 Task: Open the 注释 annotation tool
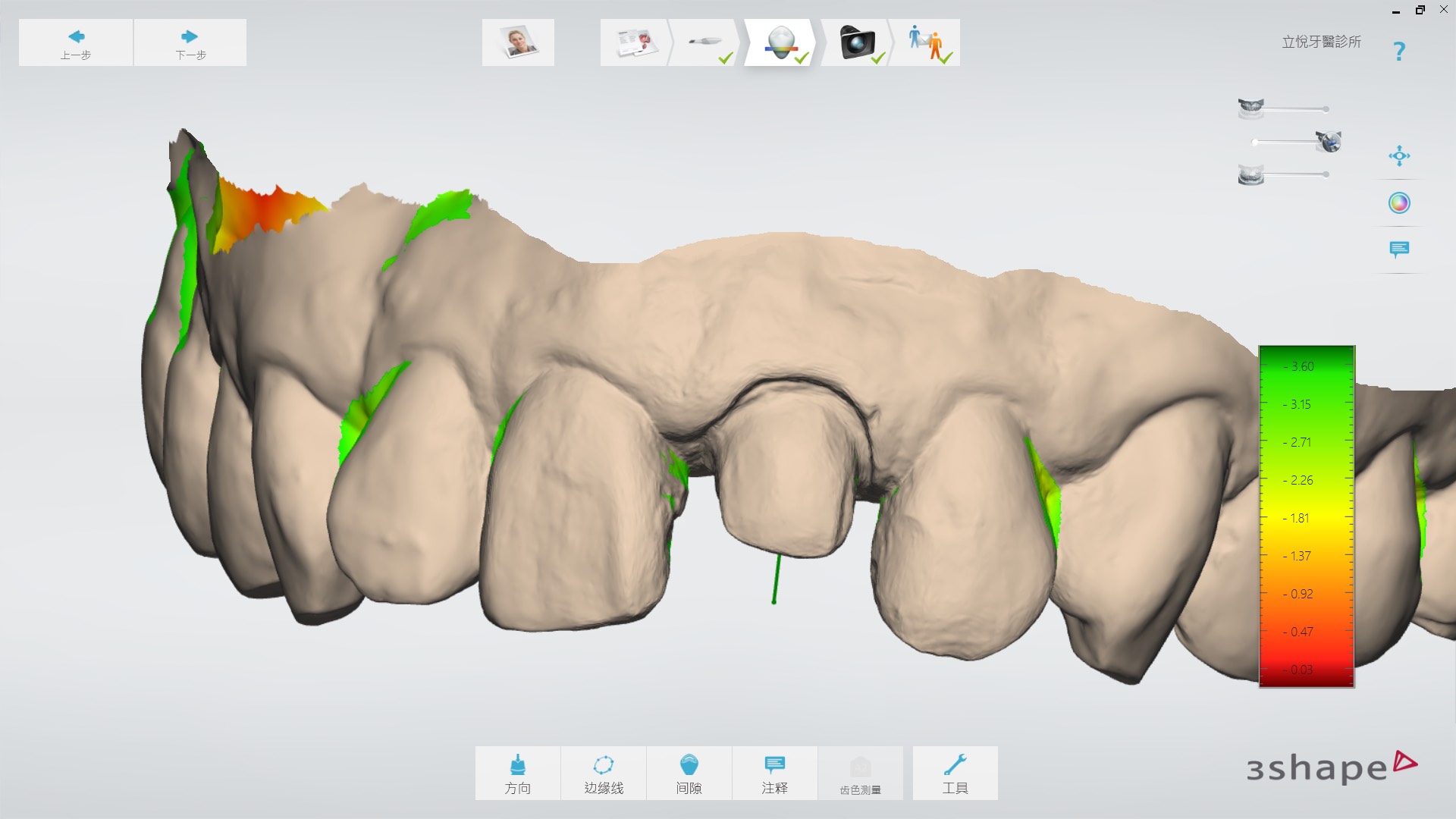774,773
